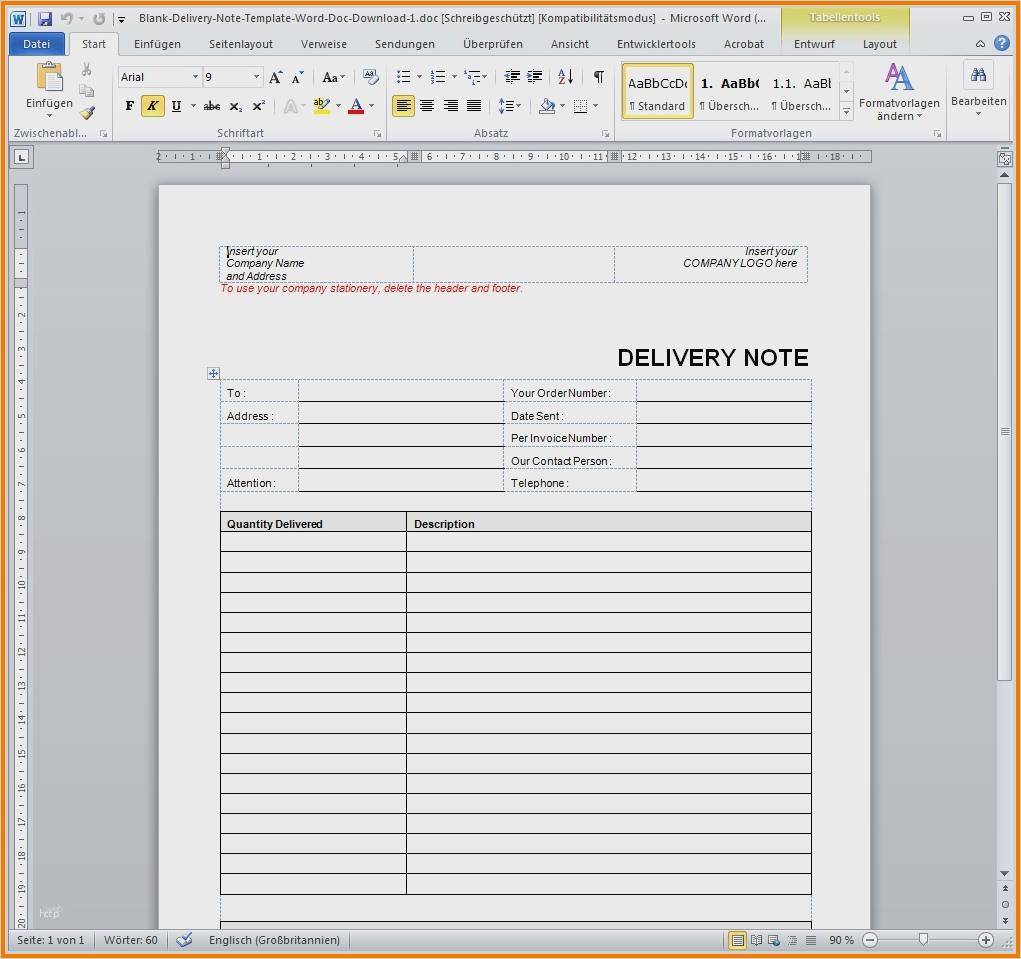Click the Save icon in quick access toolbar
1021x959 pixels.
point(45,18)
